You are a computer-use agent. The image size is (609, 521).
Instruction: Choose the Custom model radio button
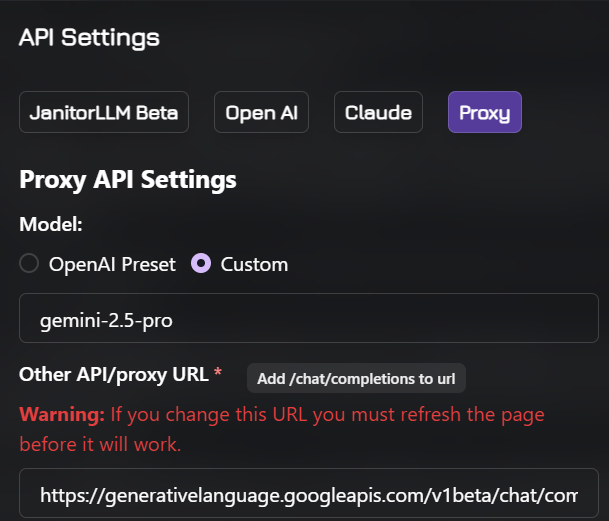point(201,264)
